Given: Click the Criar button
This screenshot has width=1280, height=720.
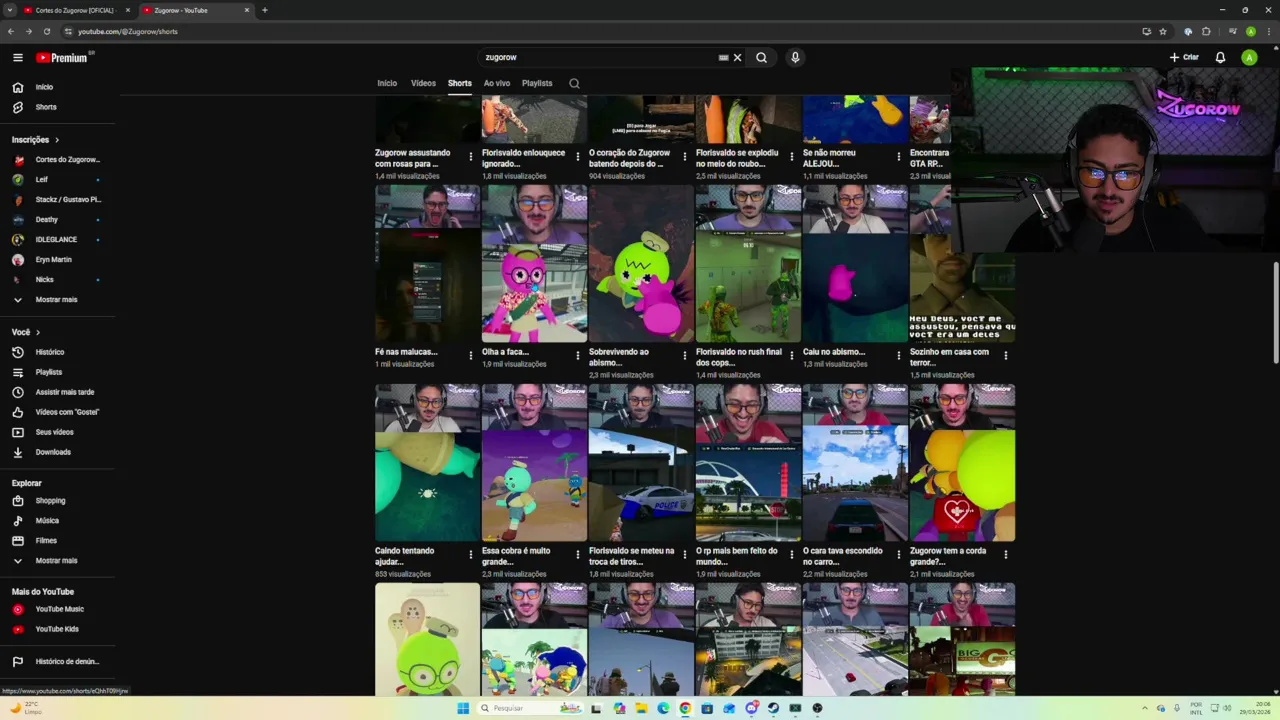Looking at the screenshot, I should tap(1184, 57).
